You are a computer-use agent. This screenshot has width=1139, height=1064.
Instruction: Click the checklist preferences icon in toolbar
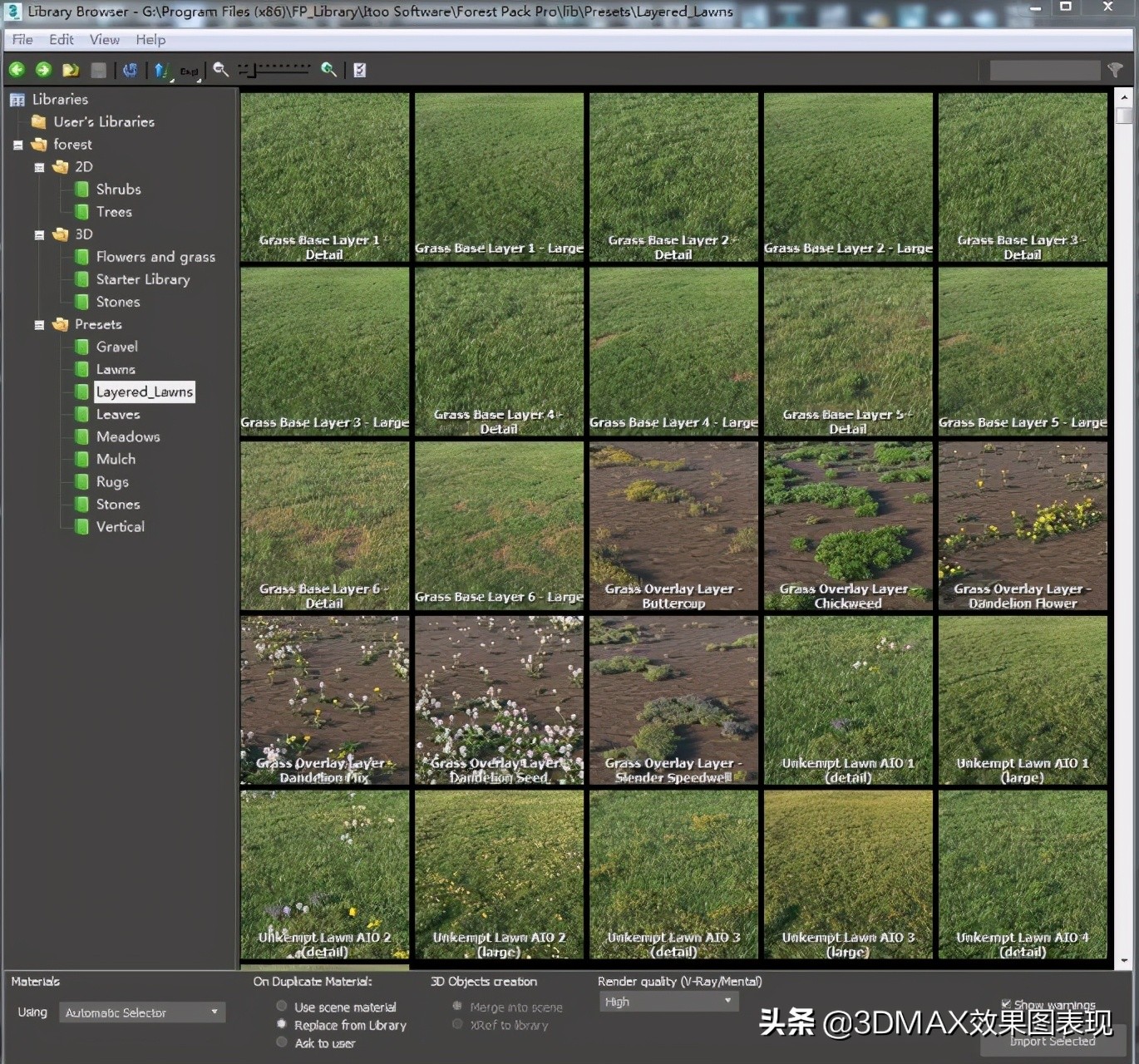tap(359, 70)
